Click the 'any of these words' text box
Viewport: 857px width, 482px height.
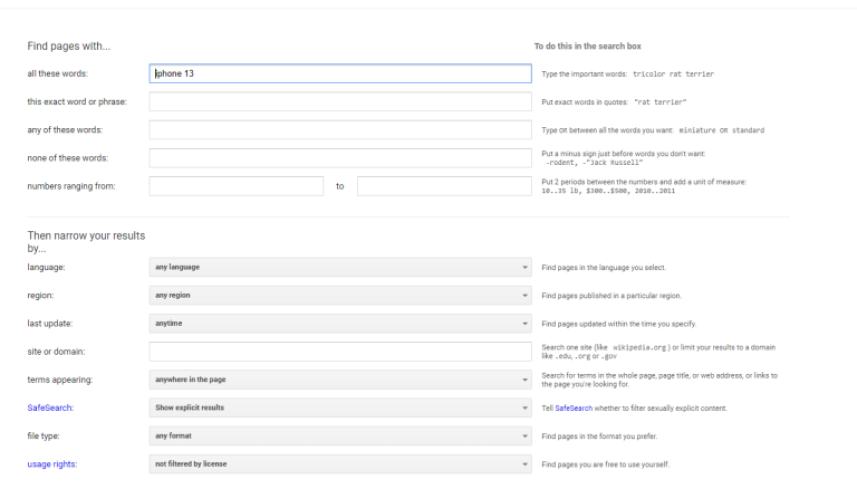tap(340, 130)
